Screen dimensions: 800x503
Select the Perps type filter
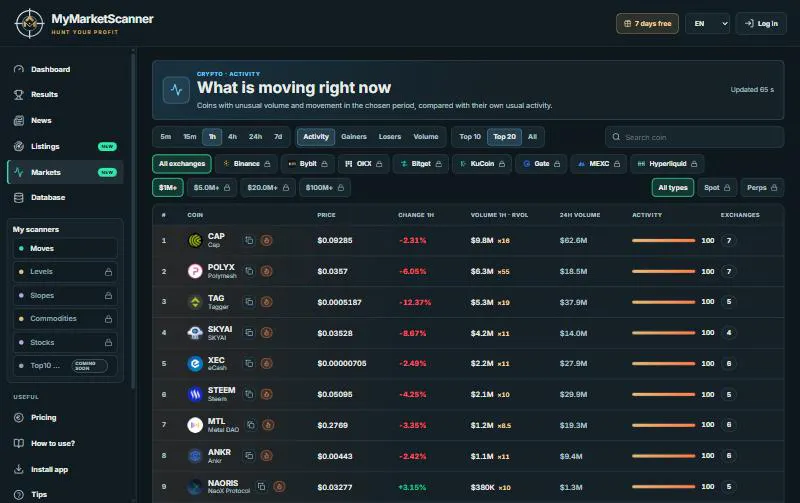coord(762,188)
